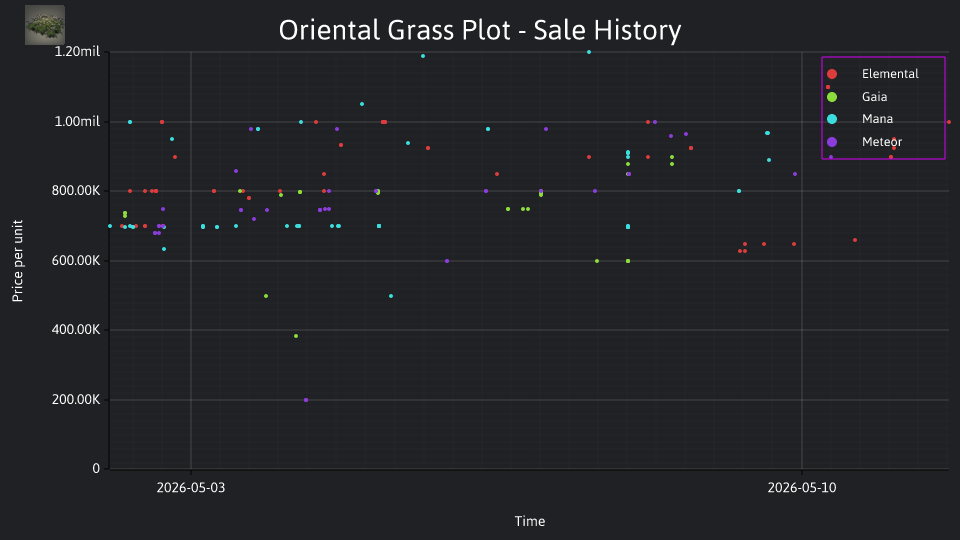Click the cyan Mana point at 500K
The width and height of the screenshot is (960, 540).
tap(391, 296)
